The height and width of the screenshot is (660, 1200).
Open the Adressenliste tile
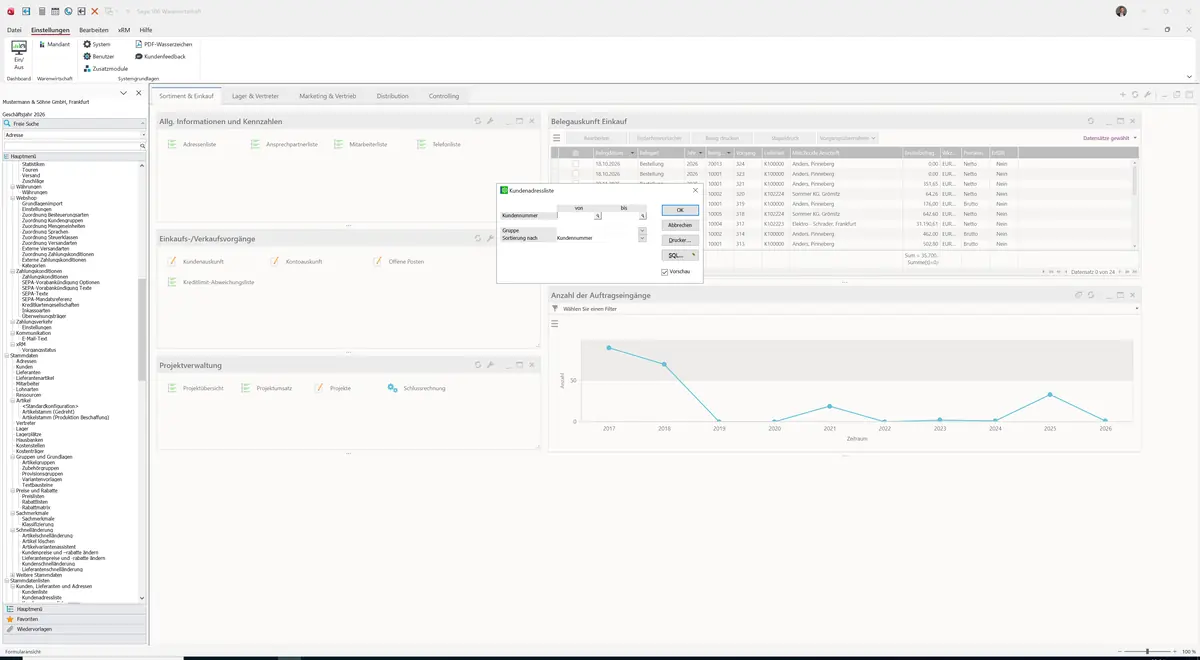(x=193, y=145)
